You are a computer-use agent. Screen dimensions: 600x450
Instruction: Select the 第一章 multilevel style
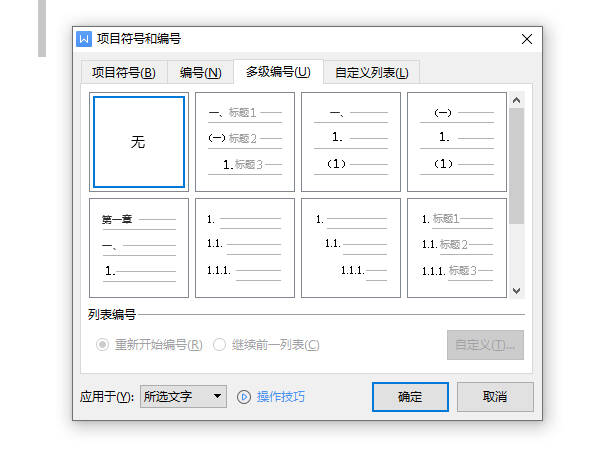139,248
